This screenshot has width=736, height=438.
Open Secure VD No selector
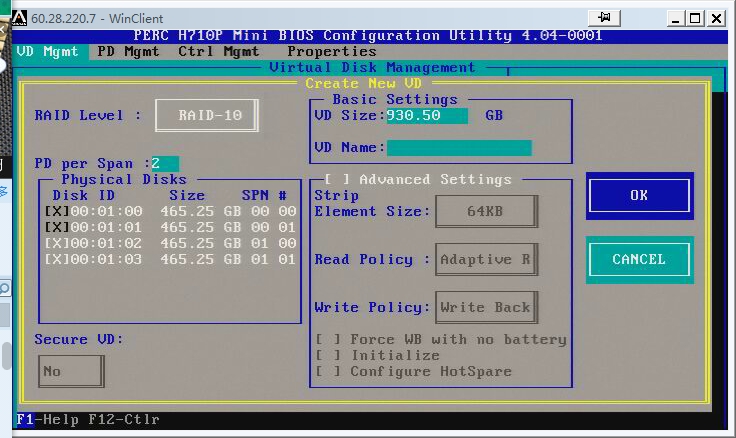[x=71, y=371]
